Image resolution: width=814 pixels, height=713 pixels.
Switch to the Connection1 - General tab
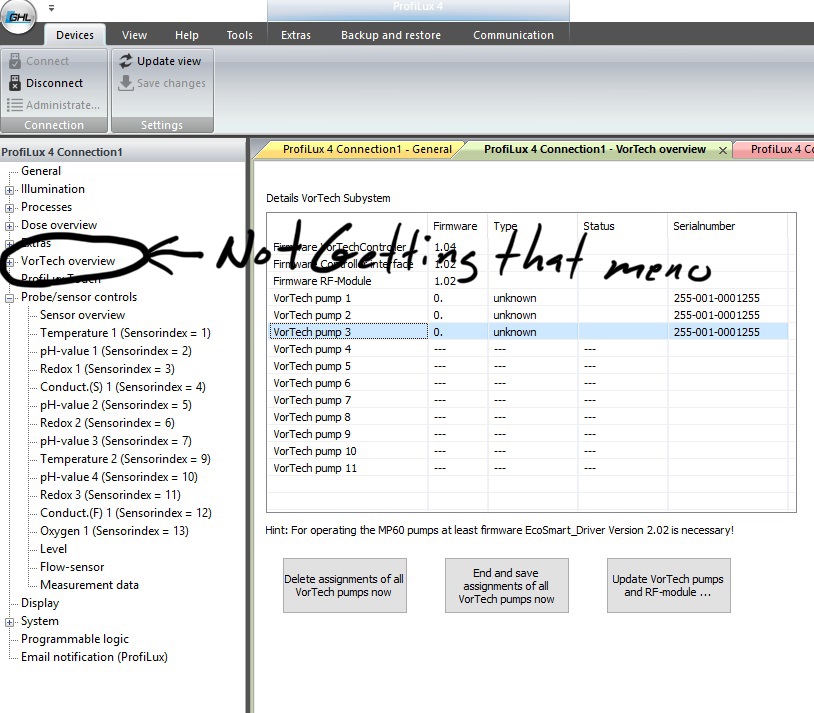(x=367, y=150)
